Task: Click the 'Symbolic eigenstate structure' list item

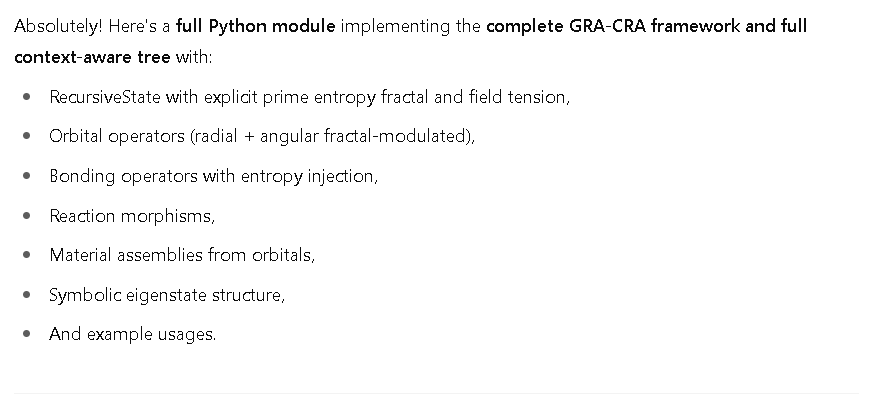Action: point(167,295)
